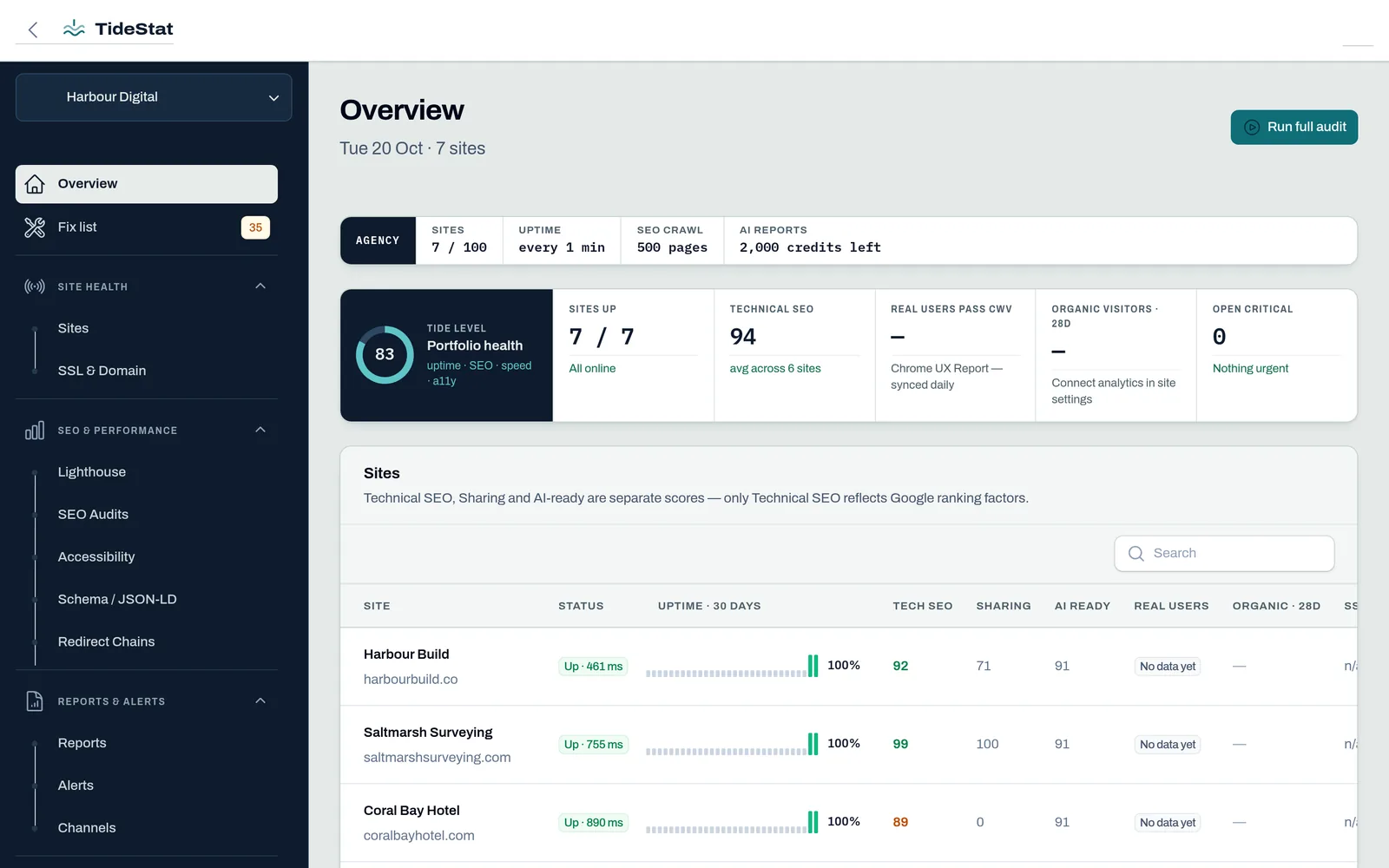Go back with the arrow icon
1389x868 pixels.
pos(33,30)
